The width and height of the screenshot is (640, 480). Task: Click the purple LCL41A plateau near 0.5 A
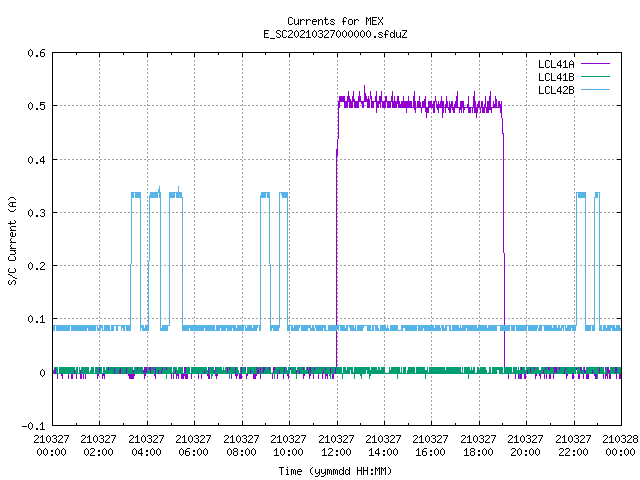coord(420,104)
